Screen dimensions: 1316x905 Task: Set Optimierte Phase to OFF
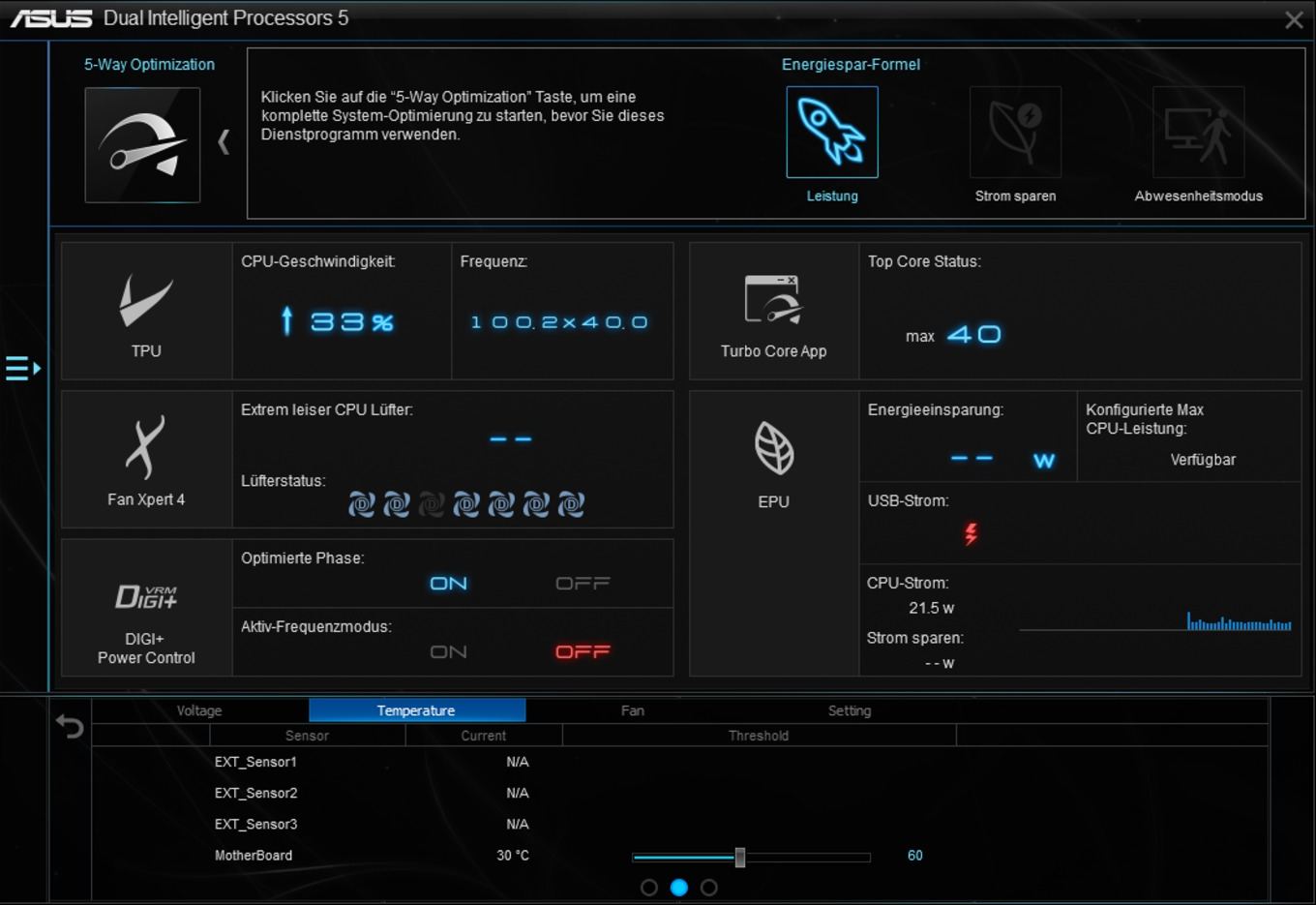(x=583, y=584)
